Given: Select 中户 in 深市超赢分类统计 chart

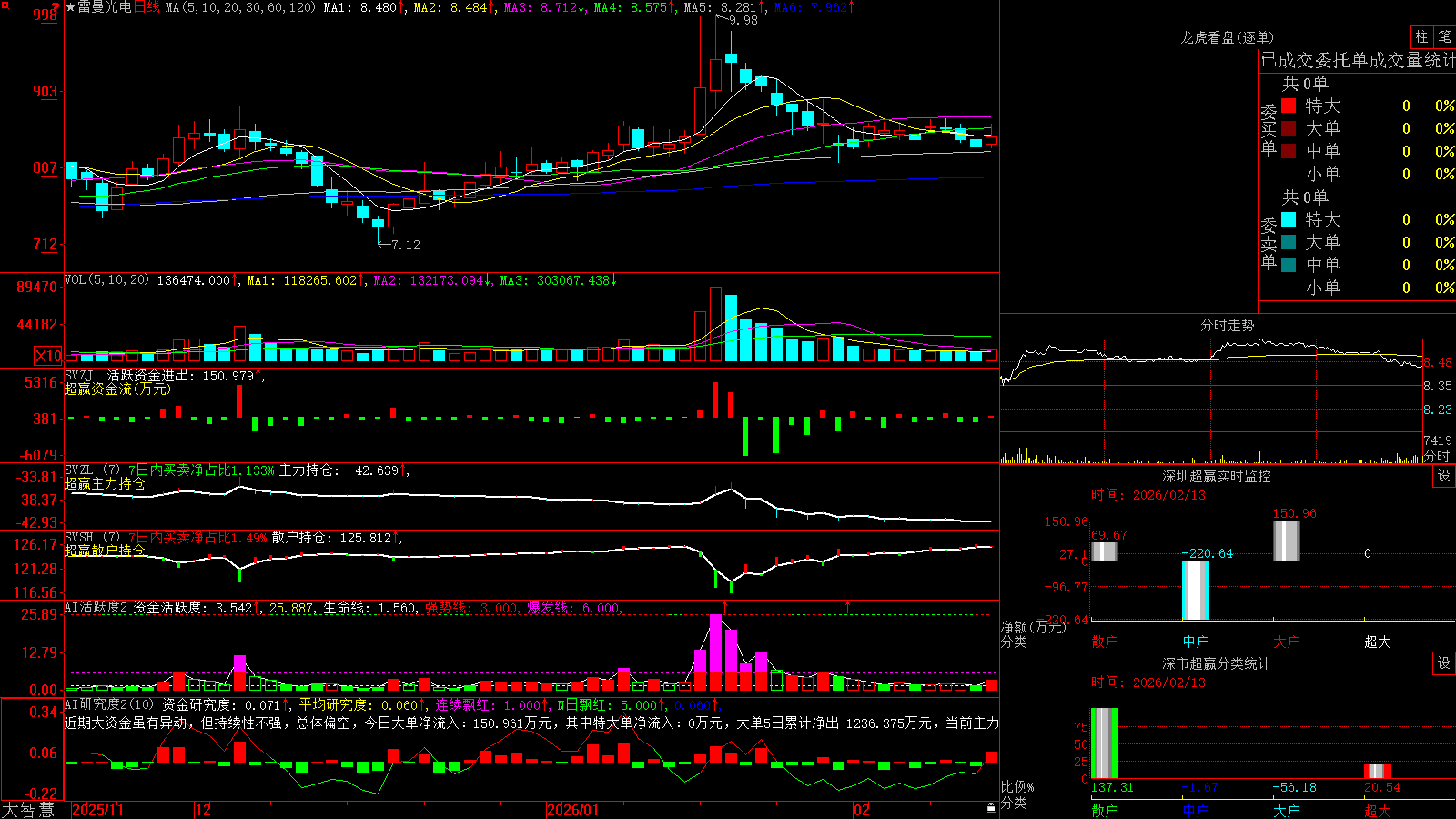Looking at the screenshot, I should (x=1196, y=811).
